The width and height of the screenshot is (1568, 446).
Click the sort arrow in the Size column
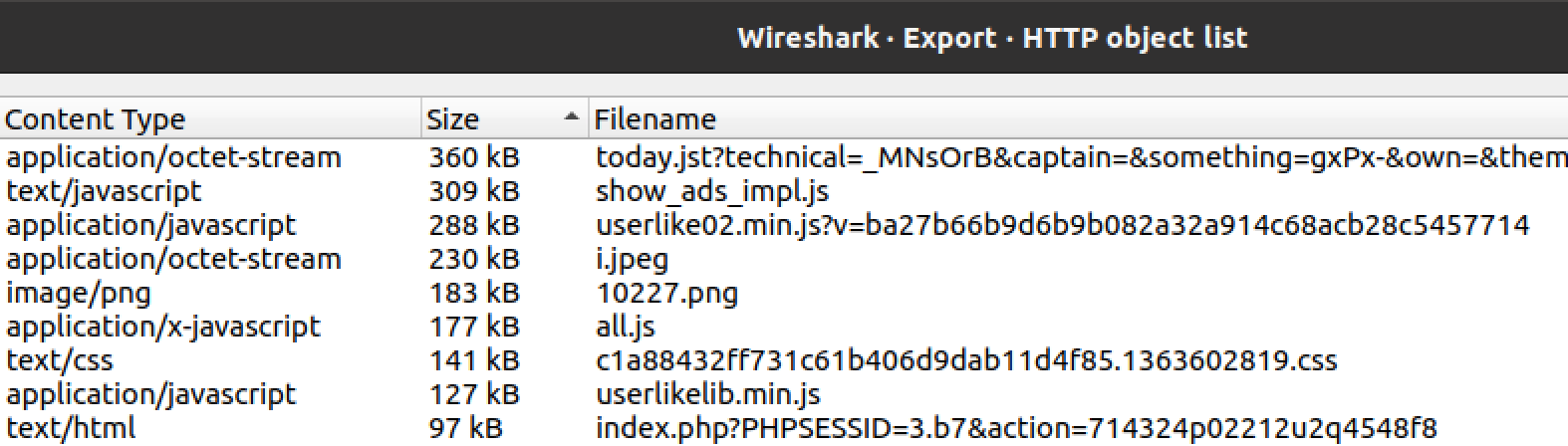571,117
